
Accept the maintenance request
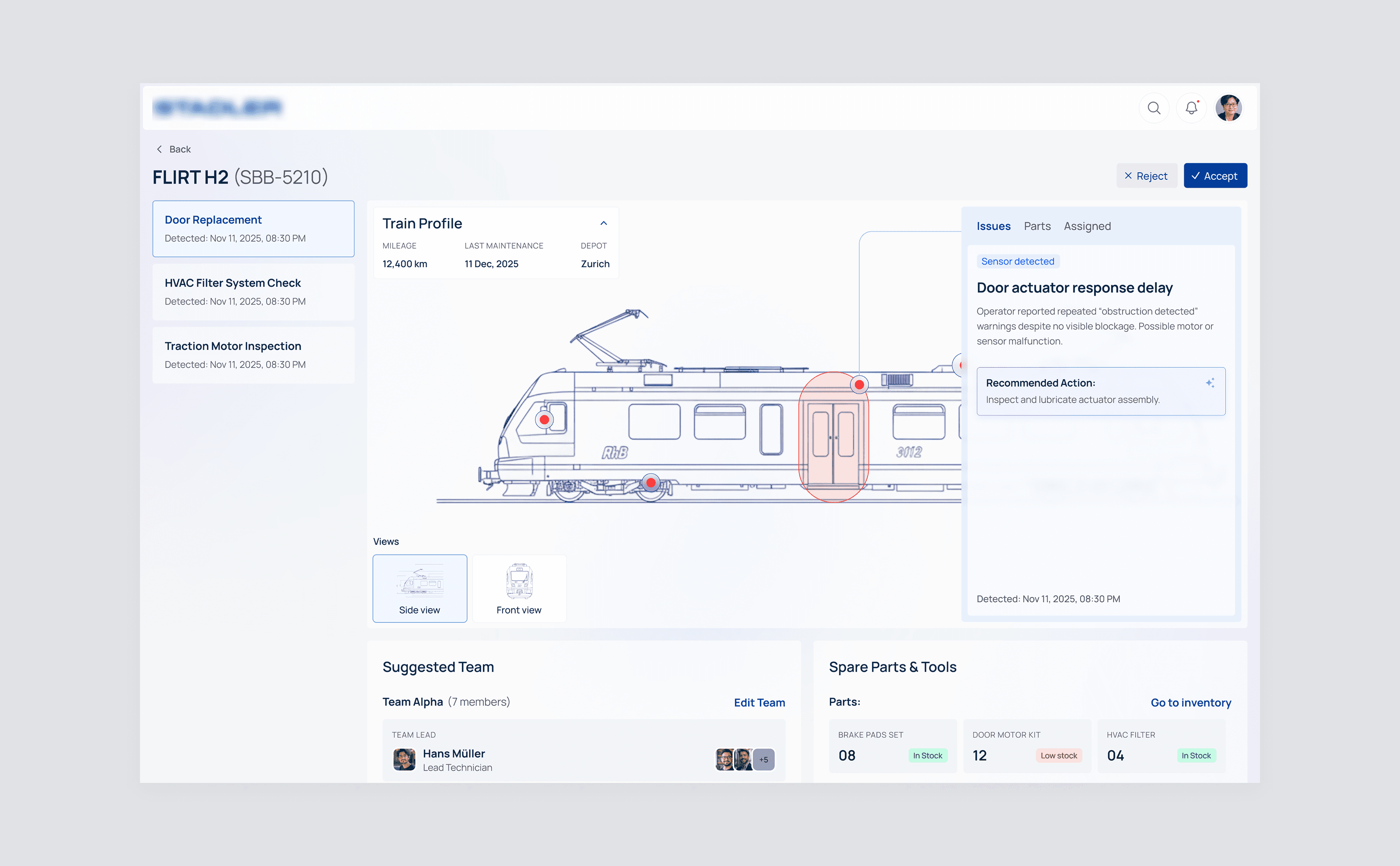[1215, 176]
